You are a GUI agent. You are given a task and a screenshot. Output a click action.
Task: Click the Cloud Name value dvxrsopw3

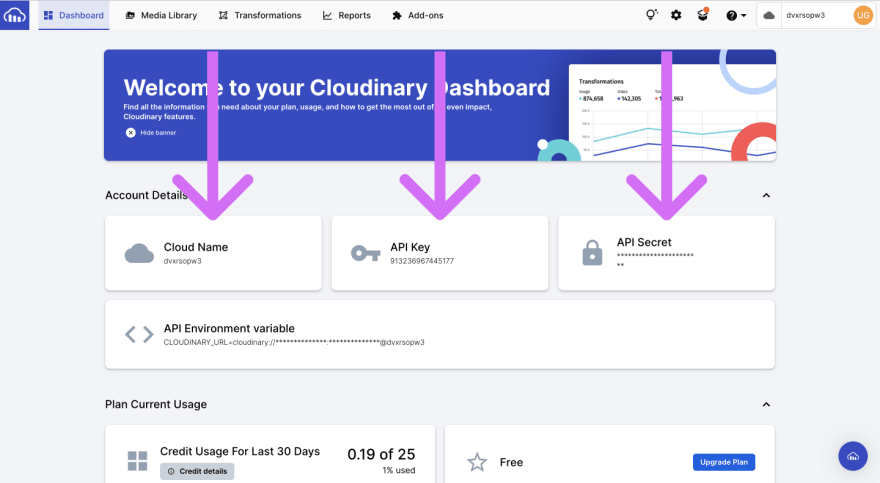click(182, 261)
